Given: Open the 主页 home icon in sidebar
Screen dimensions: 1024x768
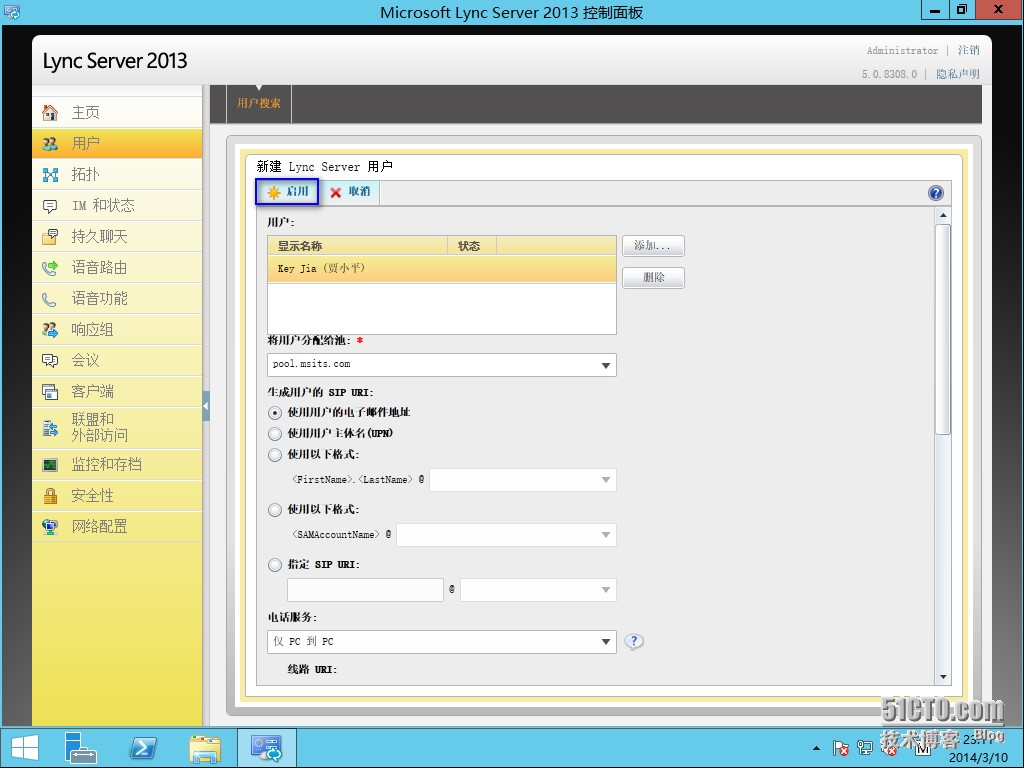Looking at the screenshot, I should point(50,112).
